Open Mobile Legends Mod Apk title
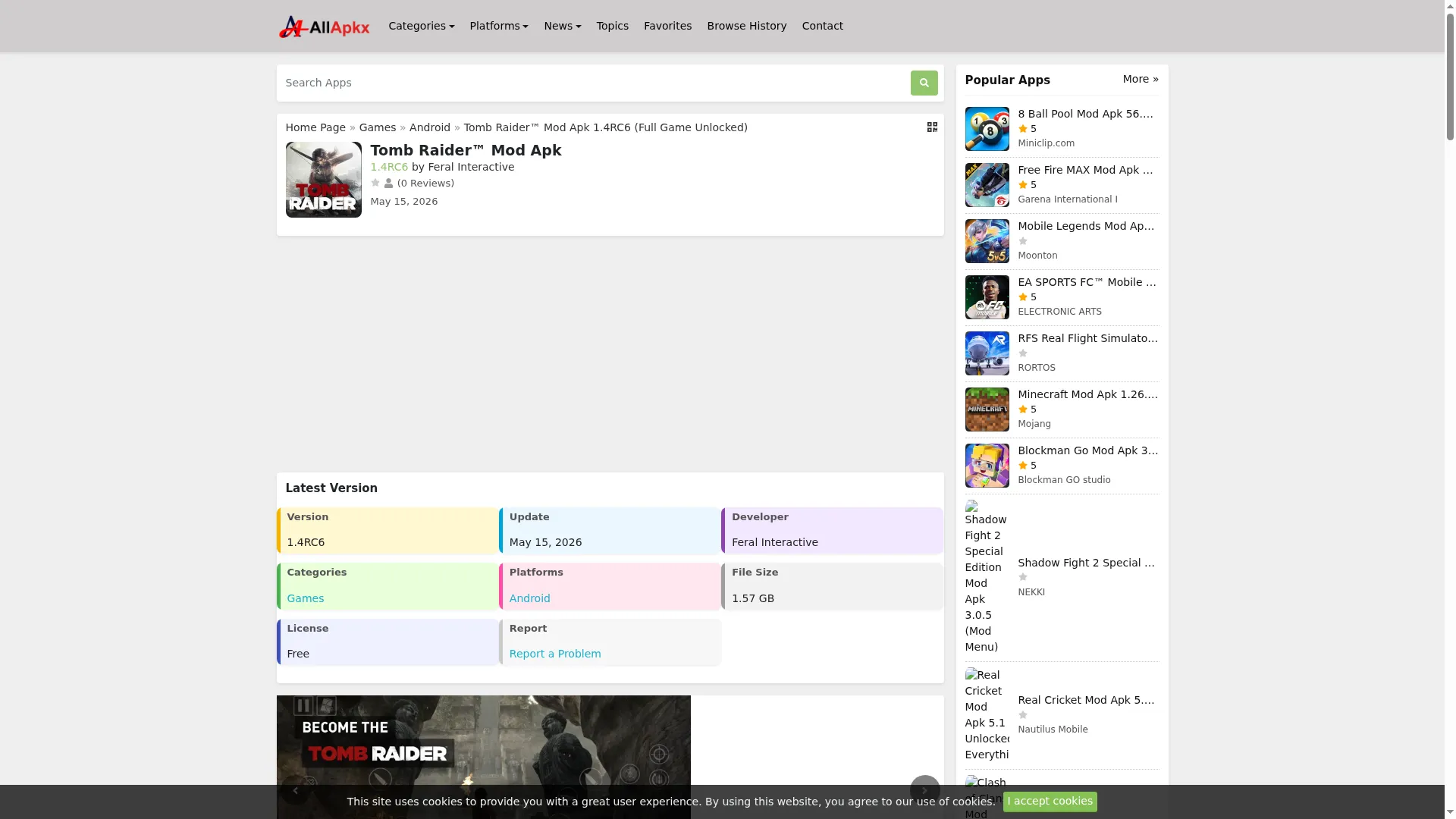The image size is (1456, 819). point(1086,226)
